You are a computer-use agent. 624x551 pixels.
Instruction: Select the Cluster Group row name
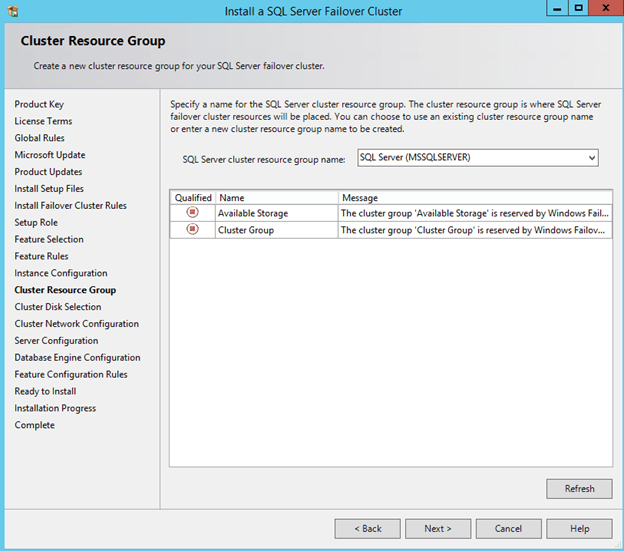pos(245,231)
